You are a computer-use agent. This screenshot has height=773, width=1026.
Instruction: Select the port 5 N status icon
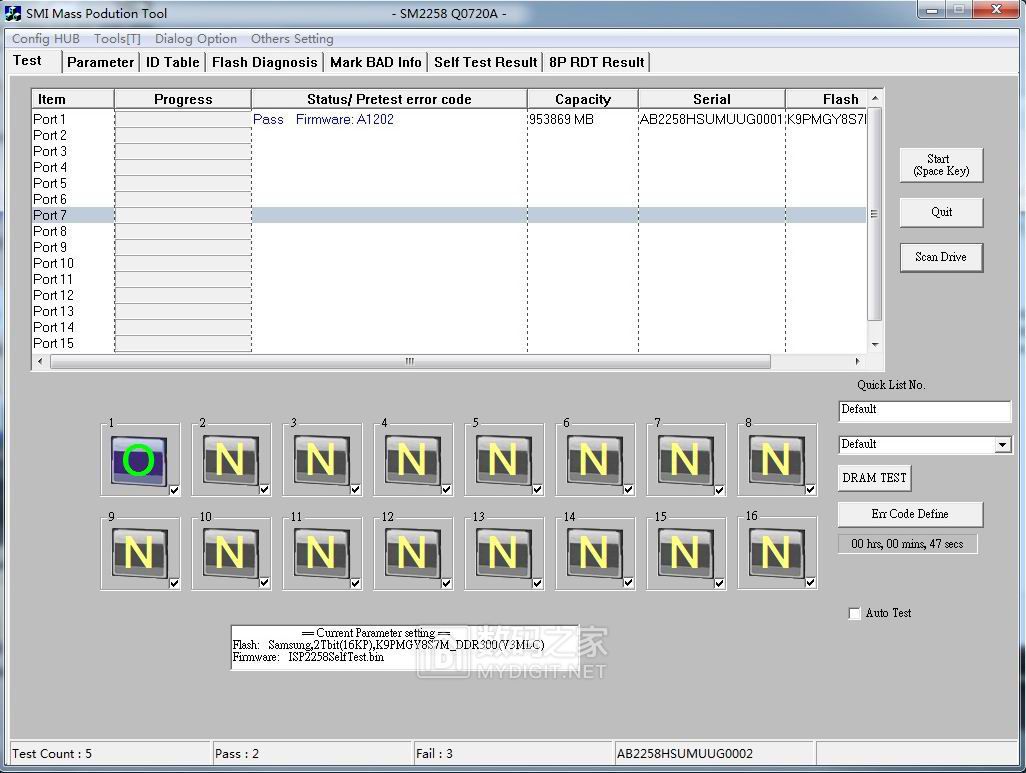click(503, 460)
